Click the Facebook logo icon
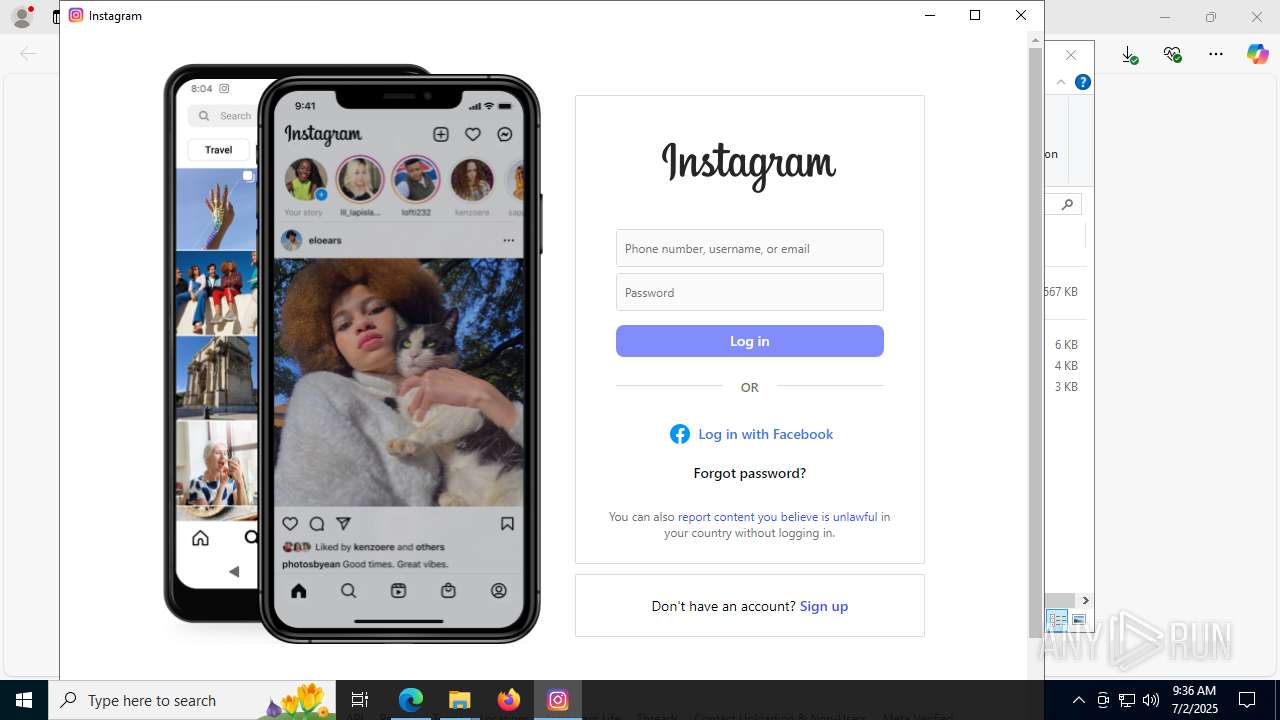The height and width of the screenshot is (720, 1280). pyautogui.click(x=680, y=434)
